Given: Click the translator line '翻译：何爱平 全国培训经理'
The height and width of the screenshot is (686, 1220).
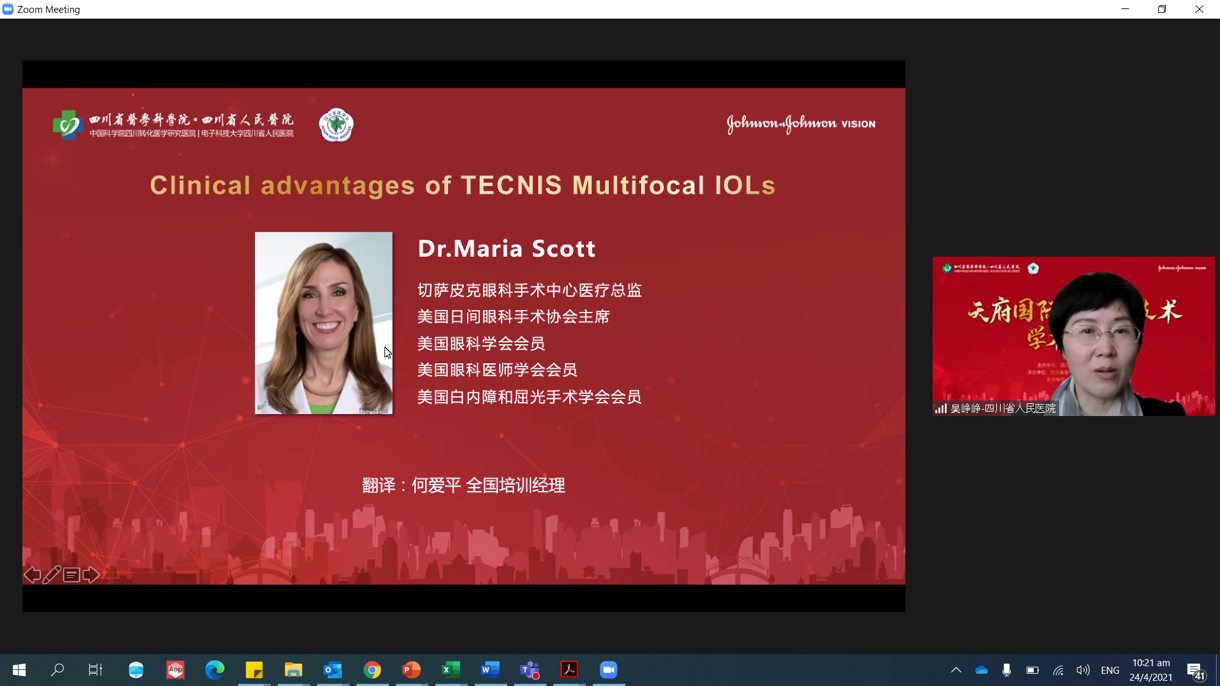Looking at the screenshot, I should 464,485.
